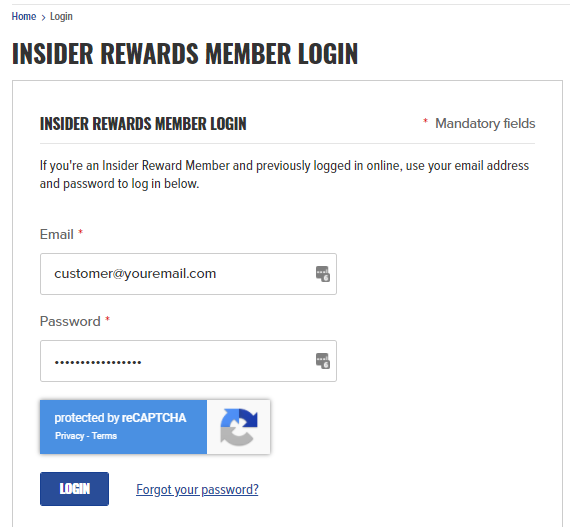
Task: Focus the Email input field
Action: (x=188, y=274)
